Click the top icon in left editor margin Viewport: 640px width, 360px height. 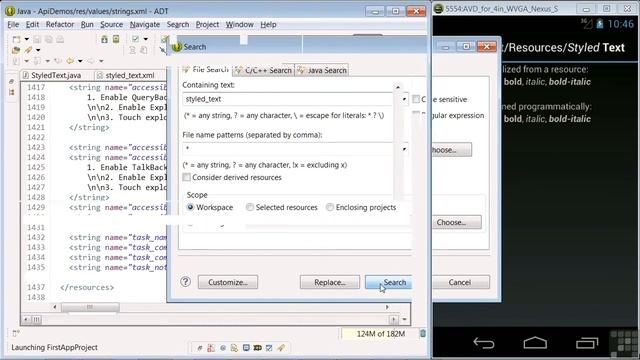coord(11,82)
